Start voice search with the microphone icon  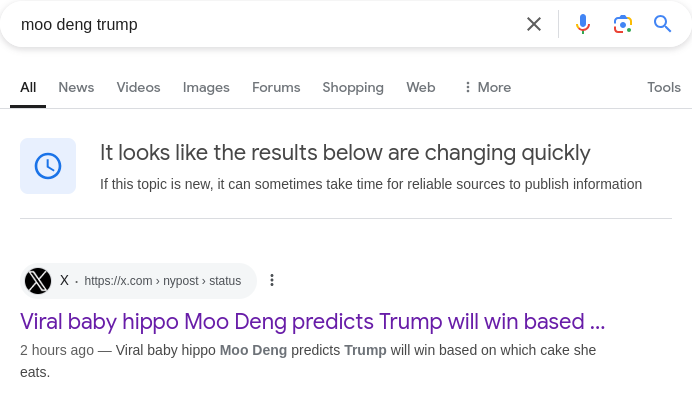(x=583, y=24)
